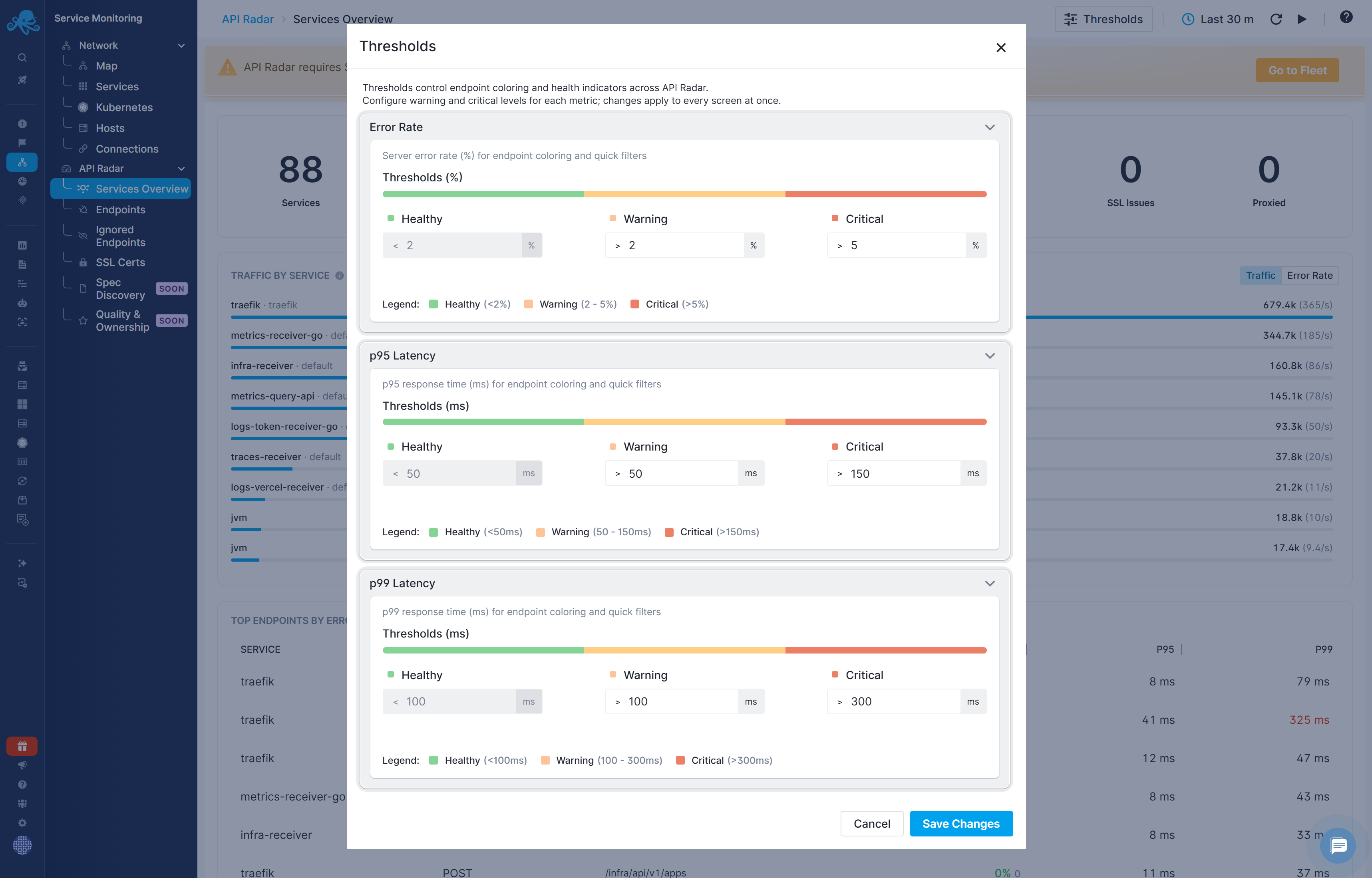Open the Thresholds button in header
Viewport: 1372px width, 878px height.
coord(1104,20)
